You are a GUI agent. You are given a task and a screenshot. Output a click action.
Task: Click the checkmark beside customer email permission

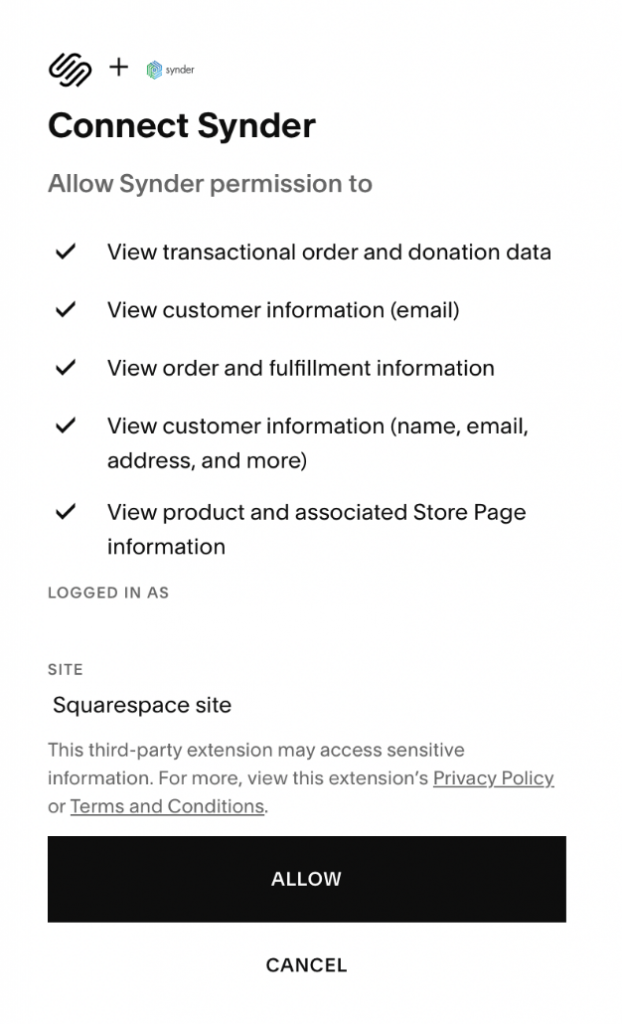[66, 309]
